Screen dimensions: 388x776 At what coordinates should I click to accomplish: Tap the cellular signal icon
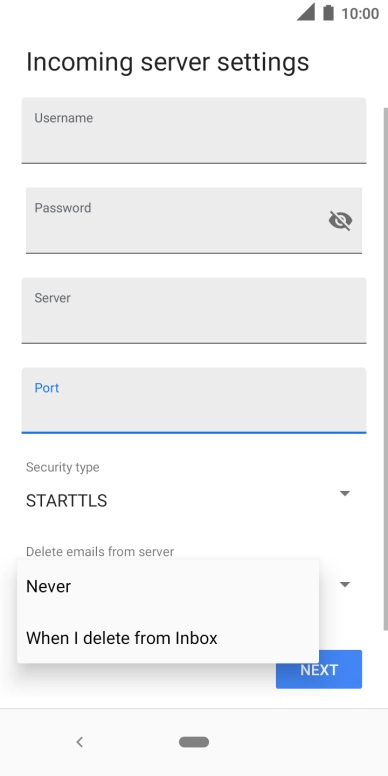[306, 12]
